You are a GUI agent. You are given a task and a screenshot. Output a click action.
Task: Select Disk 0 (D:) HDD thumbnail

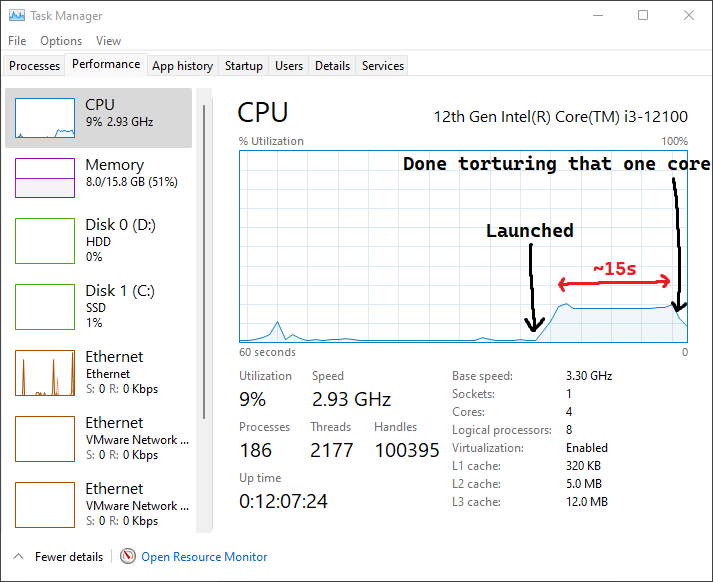point(45,241)
